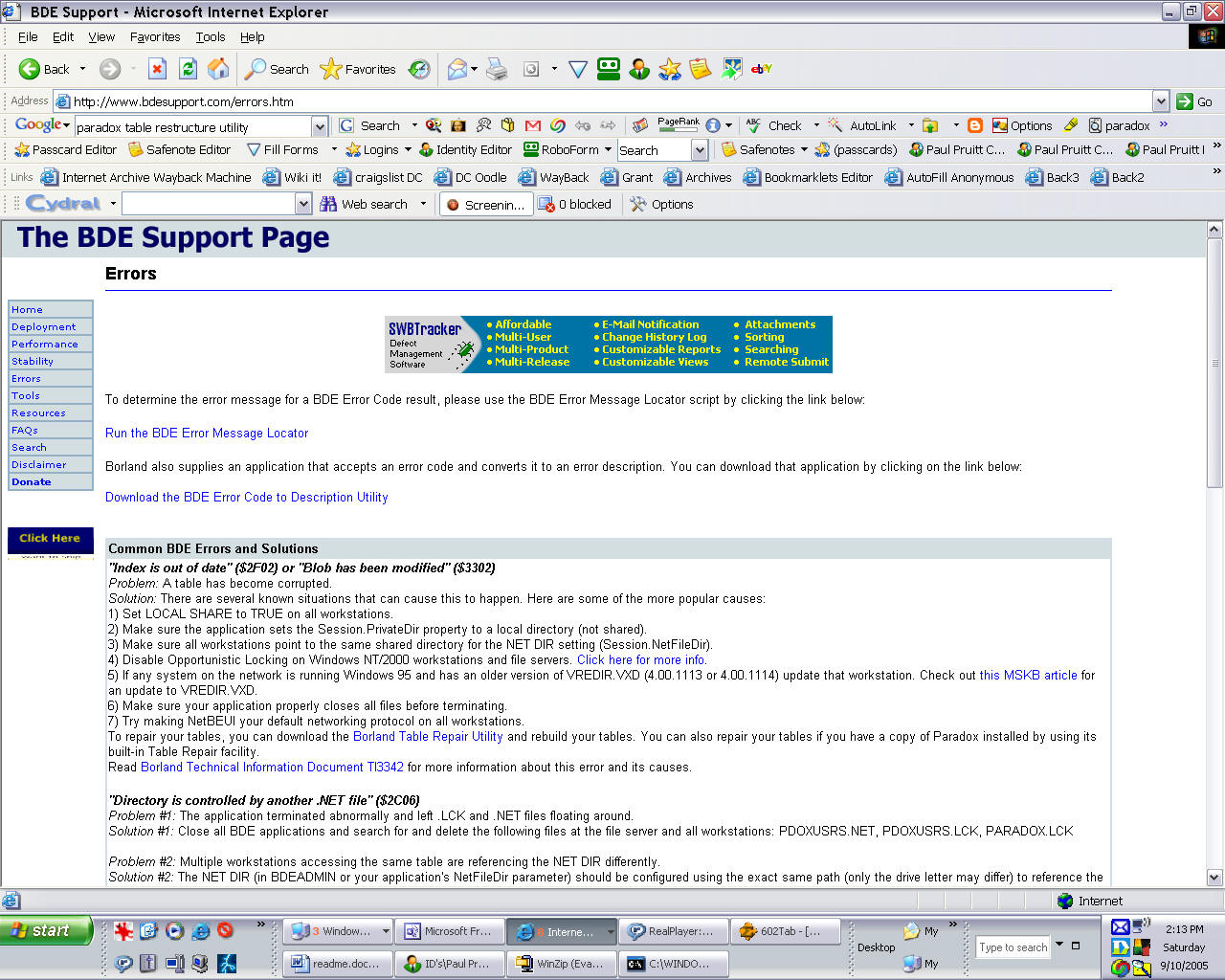Stop page loading with the red X icon
The height and width of the screenshot is (980, 1225).
point(157,69)
